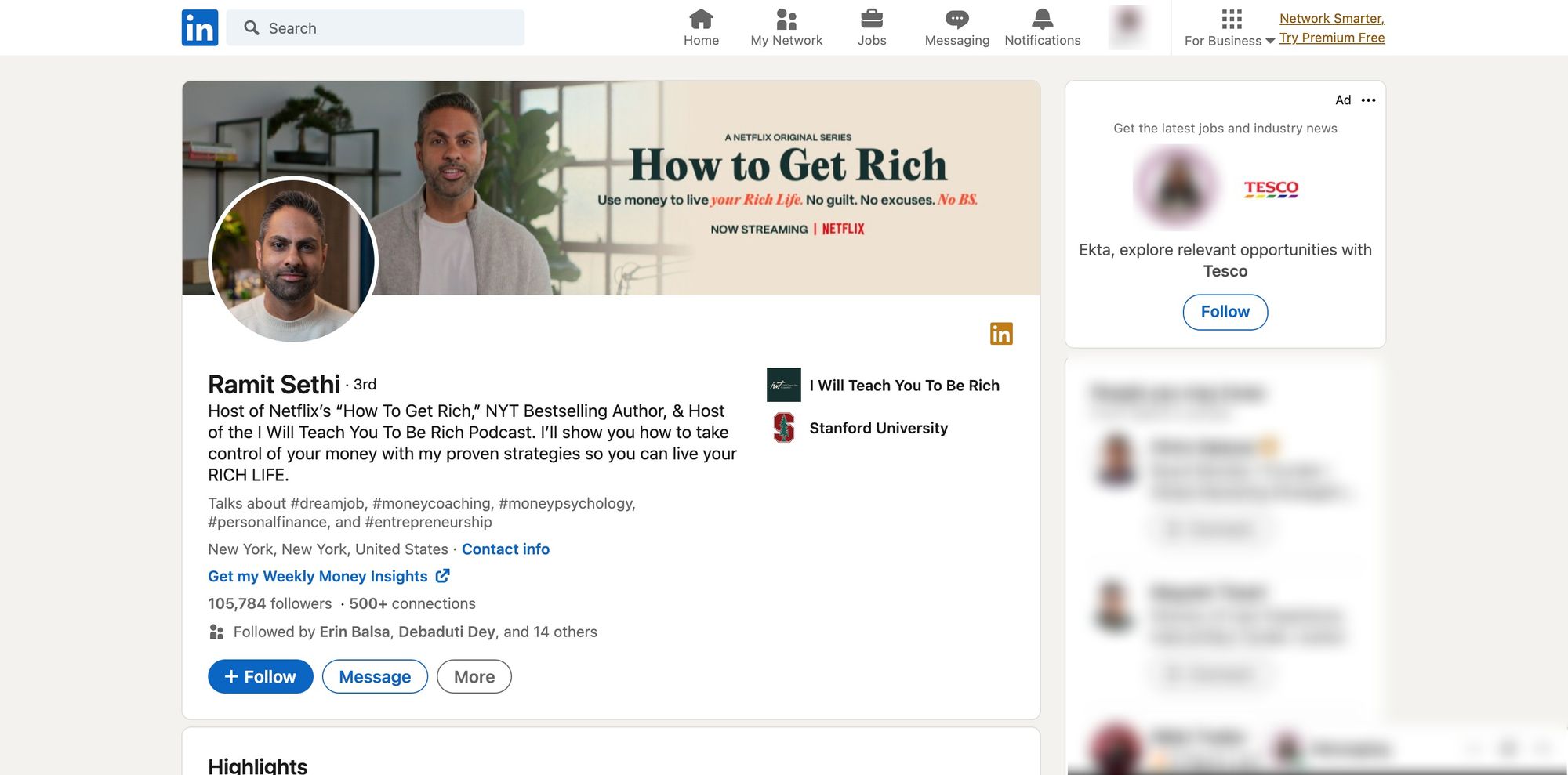
Task: Click New York location text
Action: [328, 549]
